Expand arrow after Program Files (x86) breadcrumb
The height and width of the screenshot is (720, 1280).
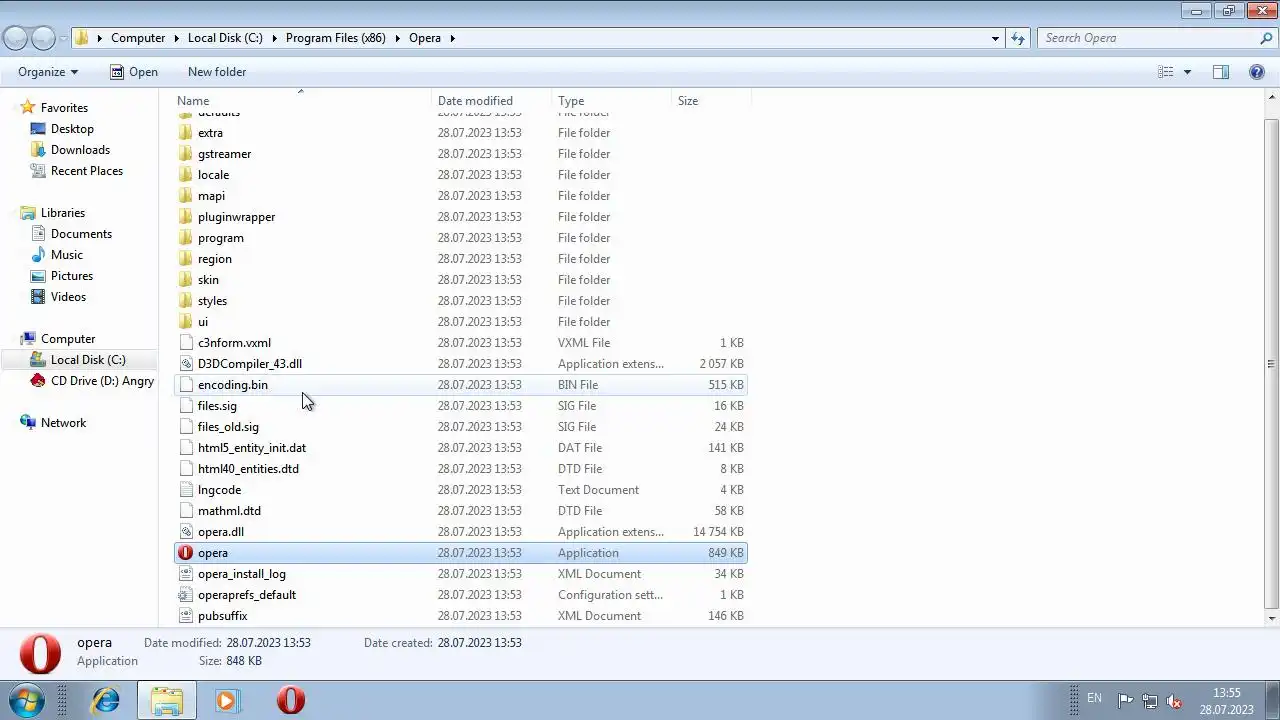coord(397,38)
